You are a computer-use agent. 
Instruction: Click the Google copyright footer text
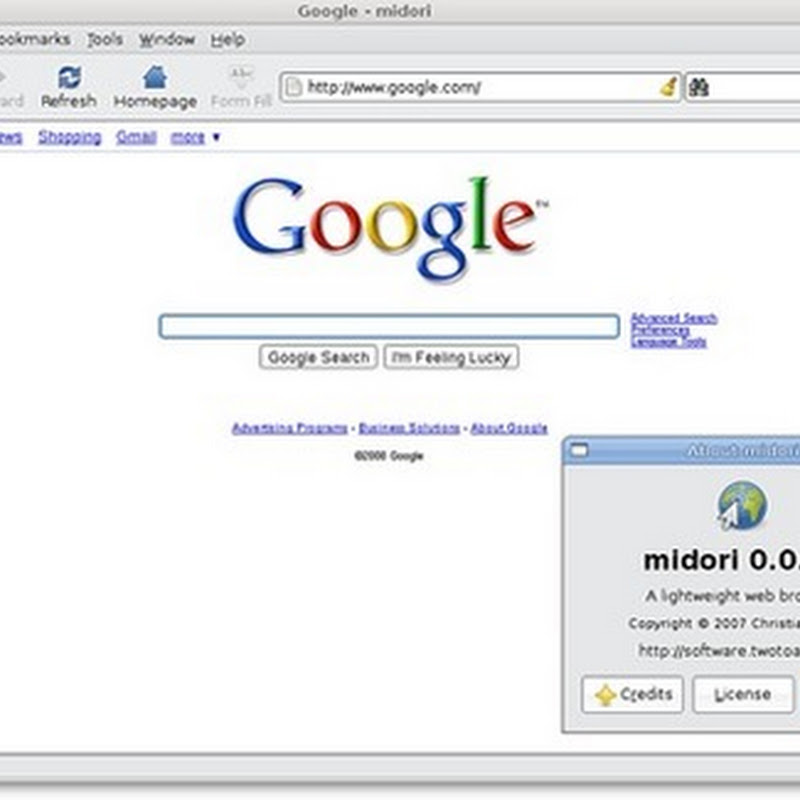(389, 456)
